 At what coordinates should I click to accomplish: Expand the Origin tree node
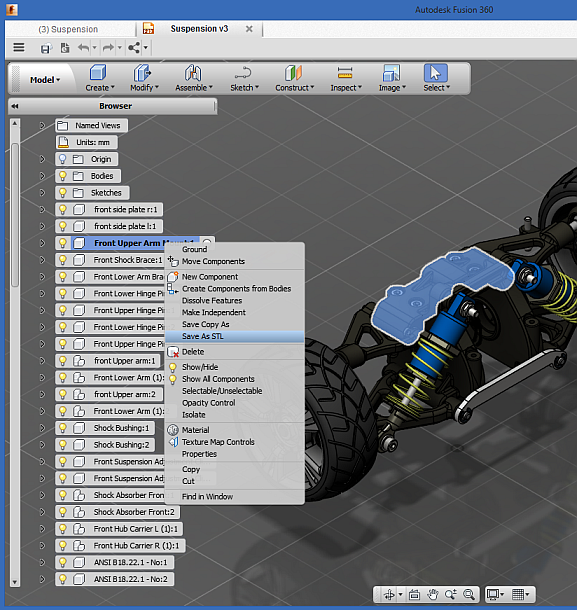(x=42, y=159)
